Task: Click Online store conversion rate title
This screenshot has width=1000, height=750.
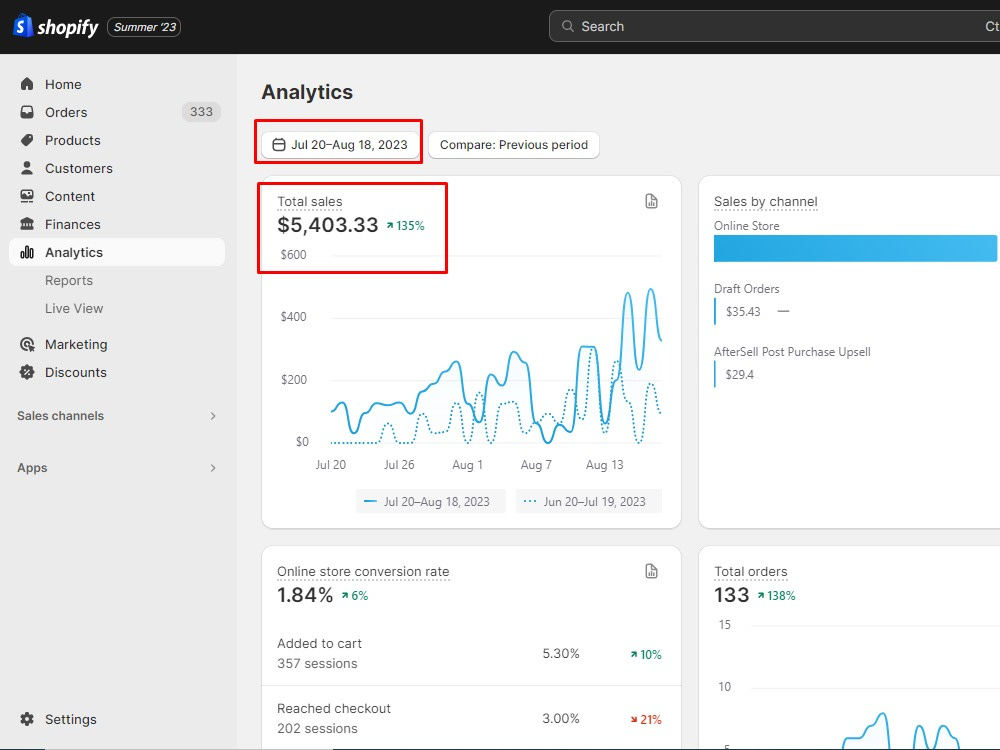Action: (363, 571)
